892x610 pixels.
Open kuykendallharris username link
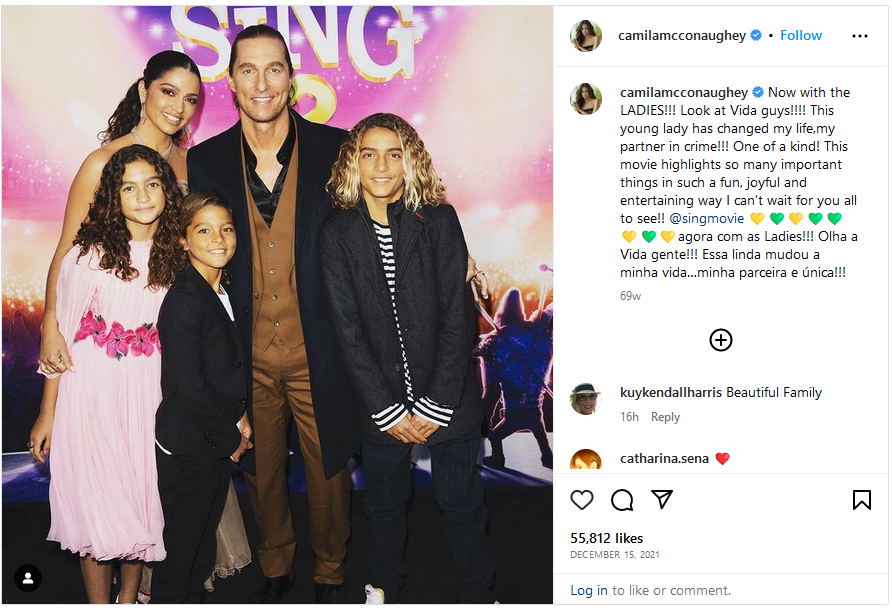click(x=671, y=393)
